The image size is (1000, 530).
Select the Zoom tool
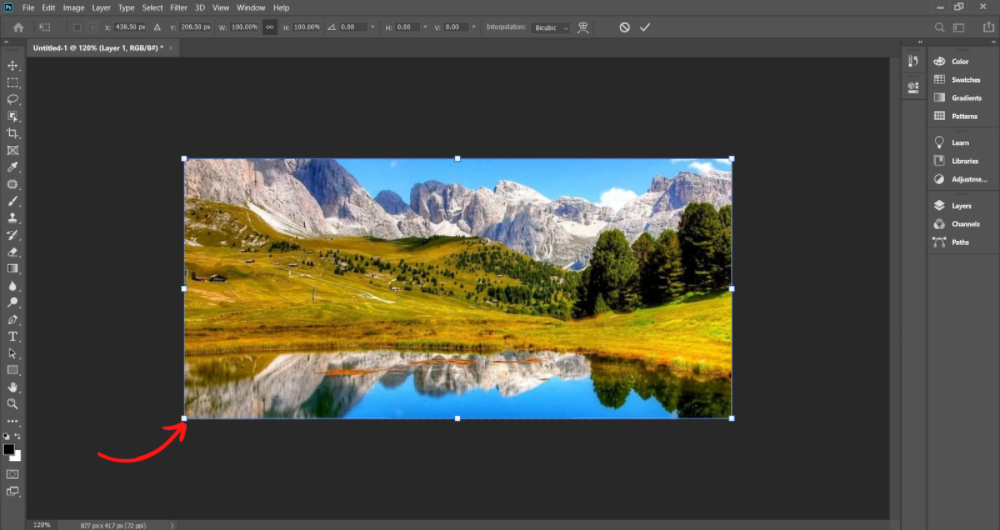[x=13, y=404]
